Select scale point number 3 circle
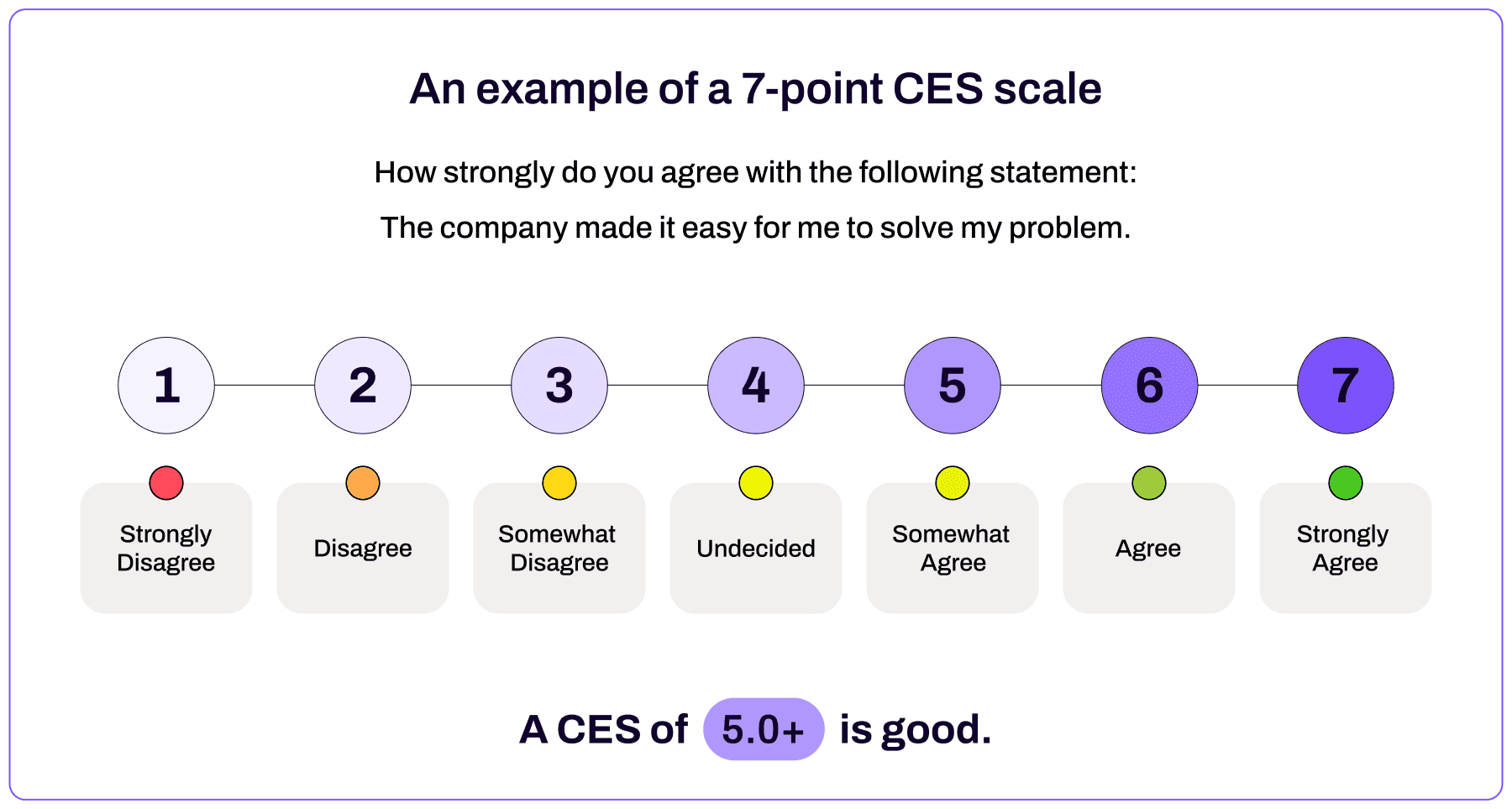This screenshot has height=809, width=1512. [x=559, y=386]
